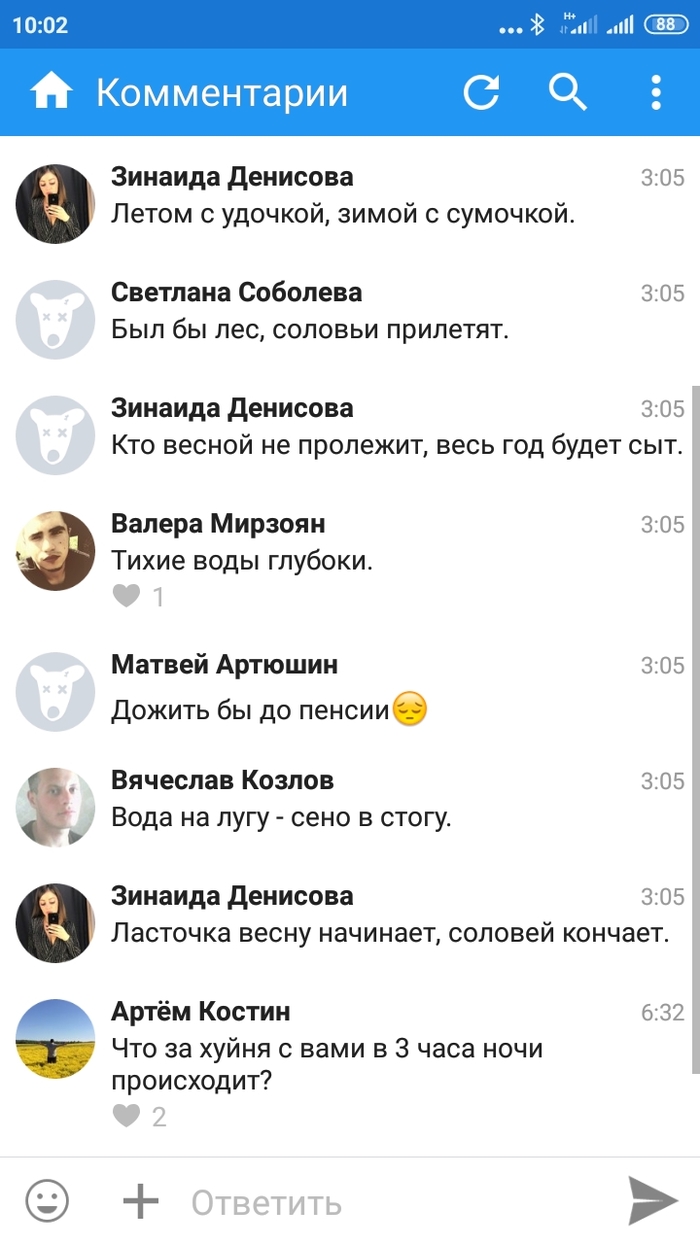700x1244 pixels.
Task: Open Матвей Артюшин's default avatar
Action: [56, 692]
